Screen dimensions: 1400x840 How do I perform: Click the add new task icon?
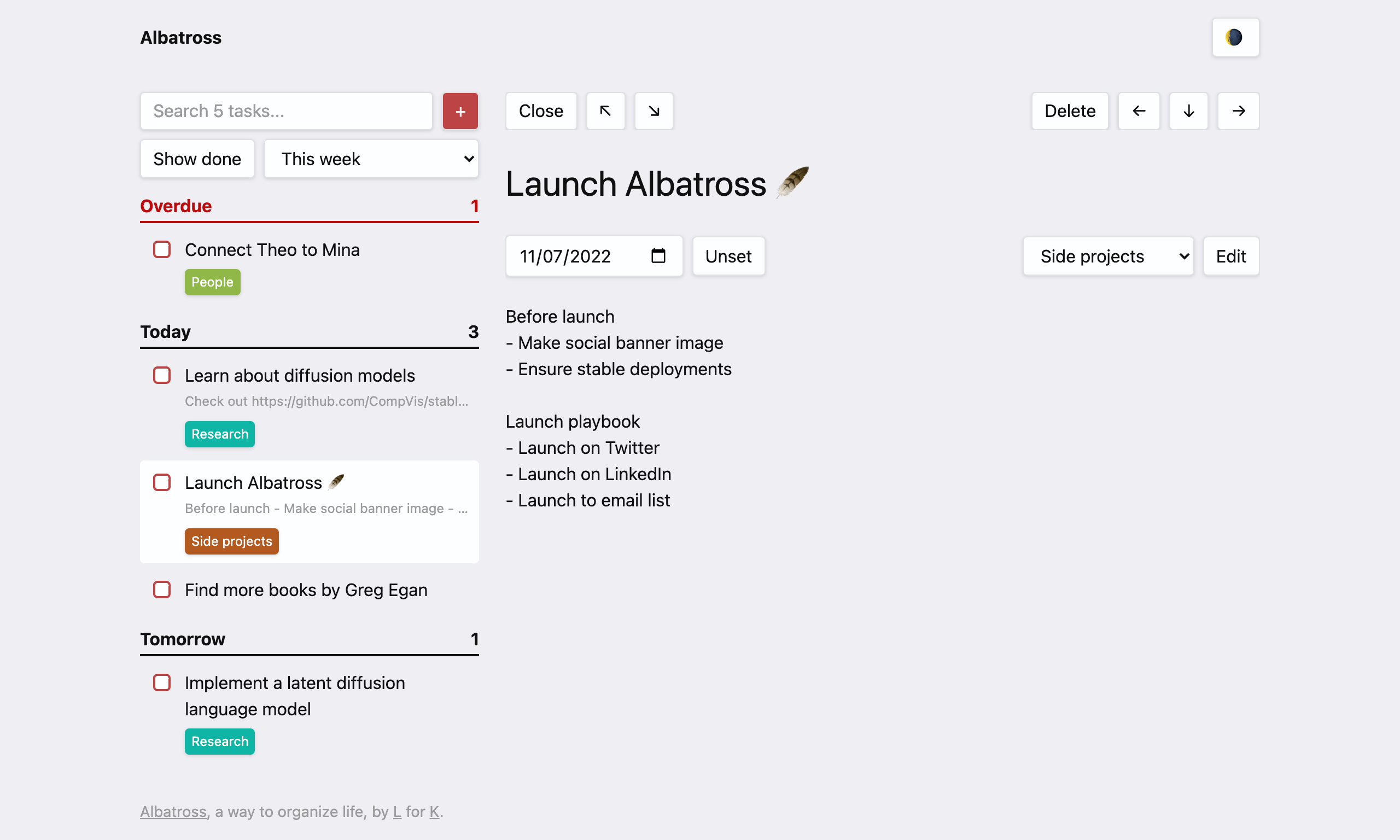coord(461,110)
